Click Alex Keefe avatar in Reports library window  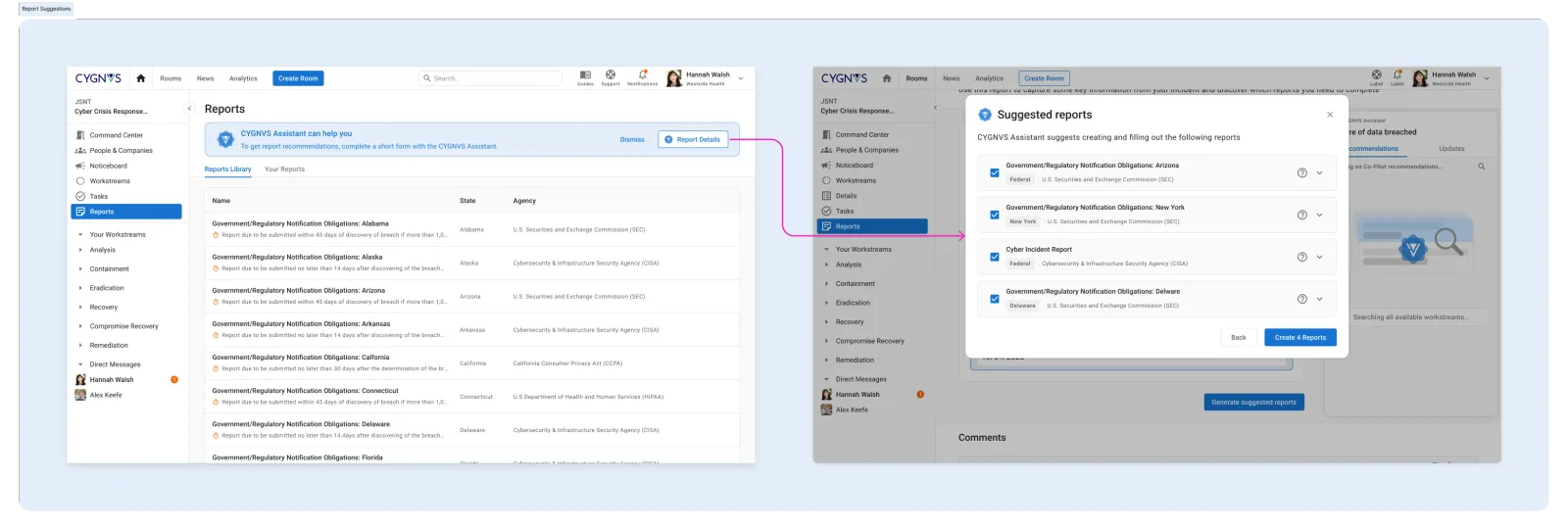pyautogui.click(x=80, y=395)
